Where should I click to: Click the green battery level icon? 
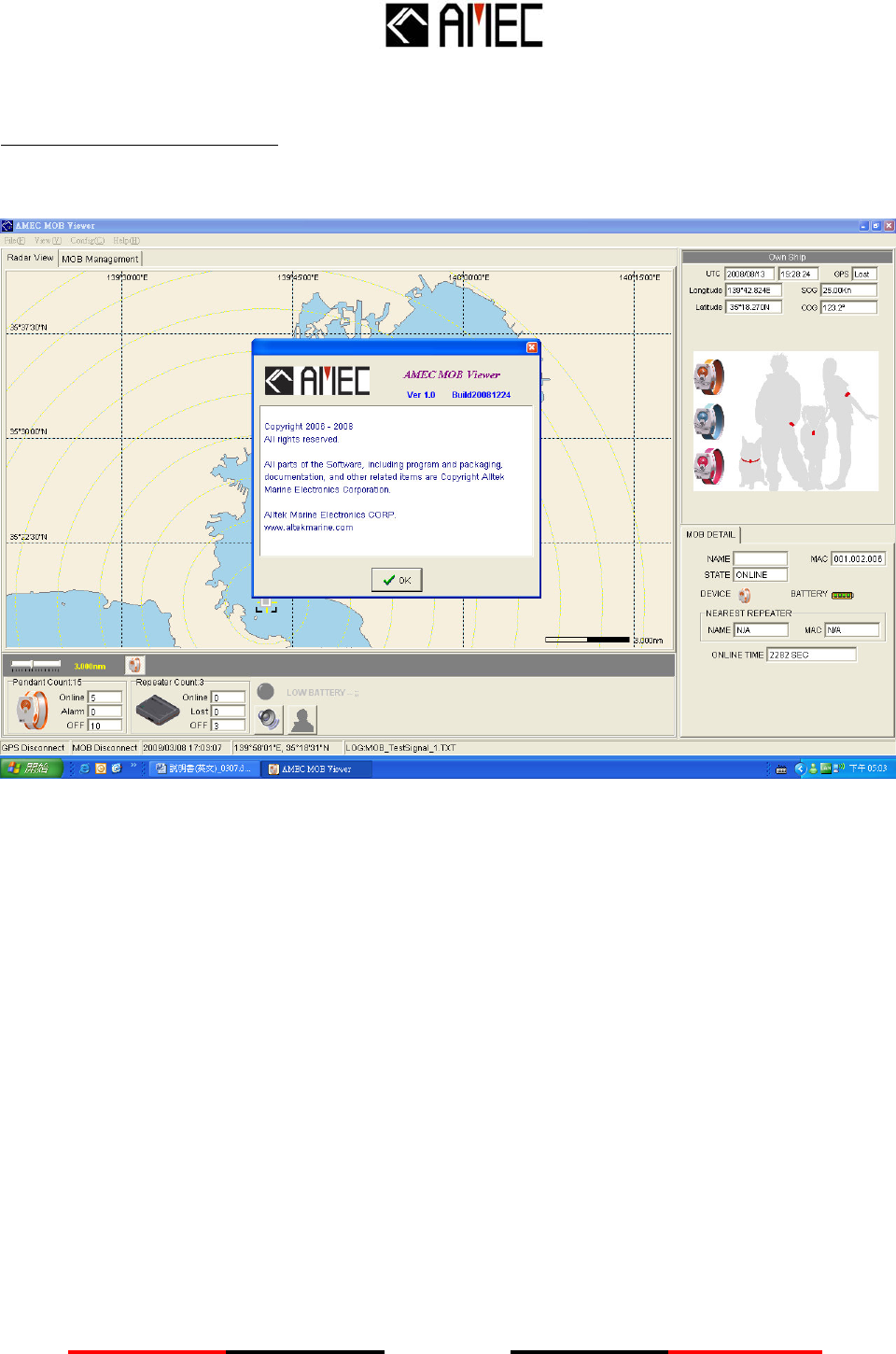[842, 595]
